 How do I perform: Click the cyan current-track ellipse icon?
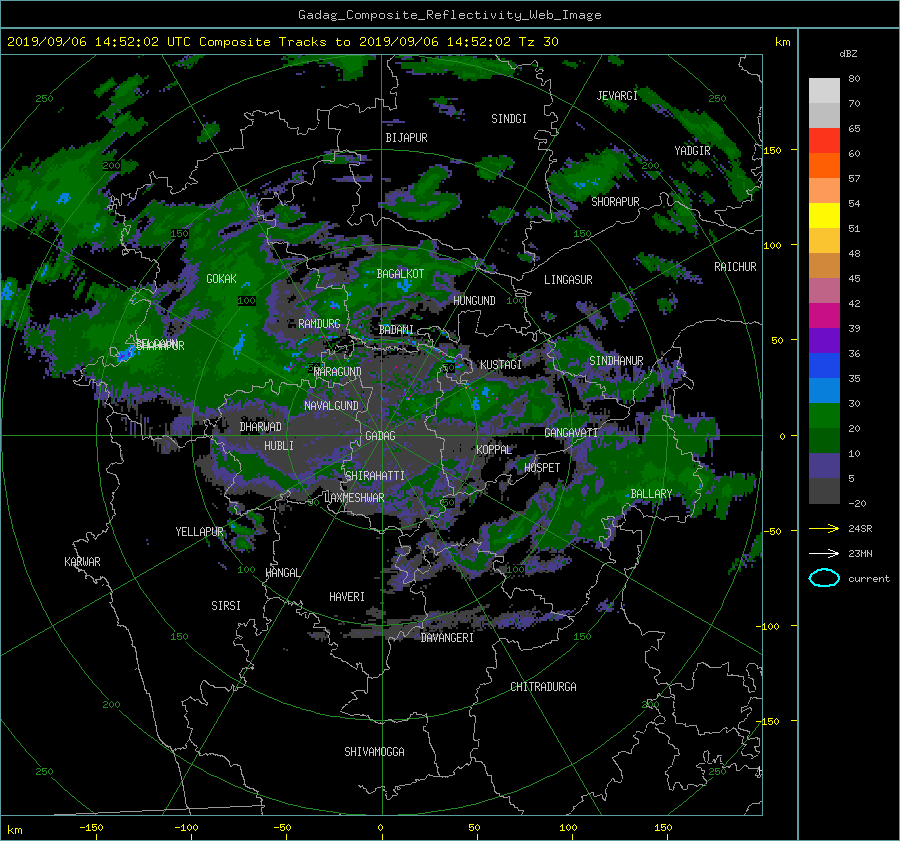tap(824, 578)
